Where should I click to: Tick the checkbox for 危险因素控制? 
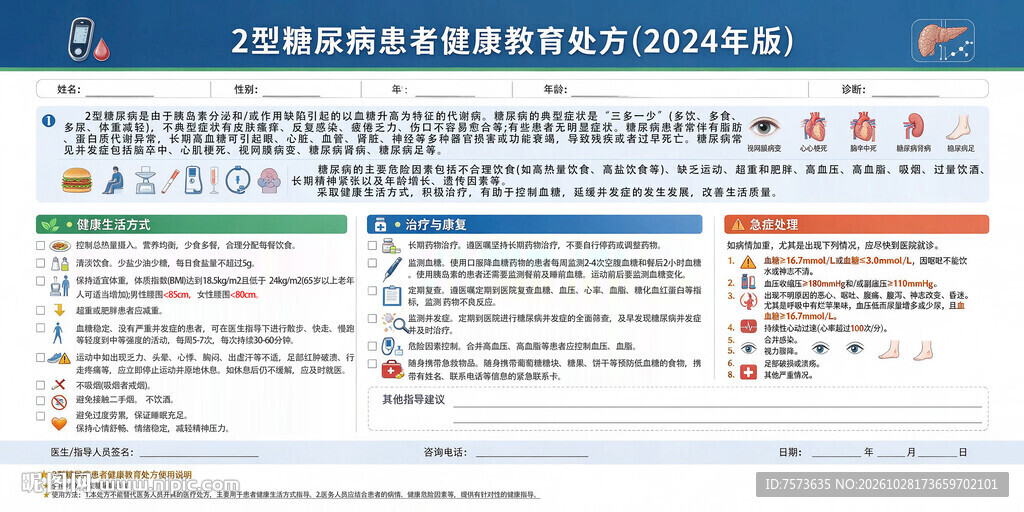coord(372,346)
